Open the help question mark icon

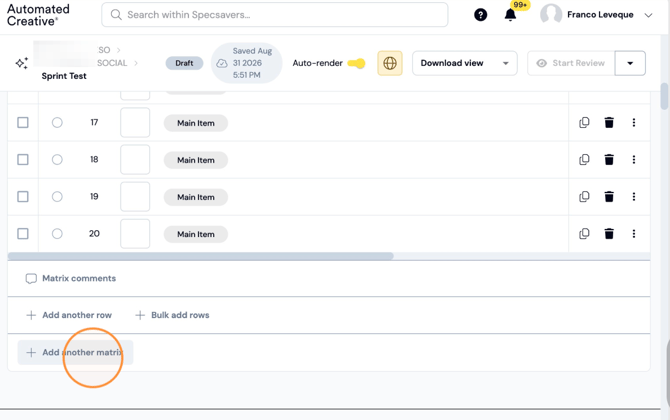[x=480, y=15]
